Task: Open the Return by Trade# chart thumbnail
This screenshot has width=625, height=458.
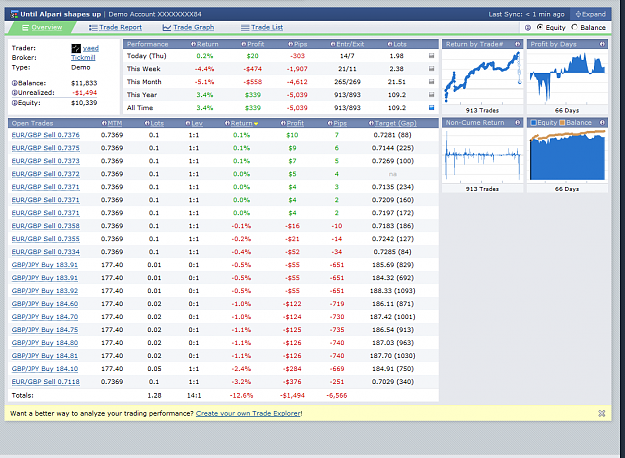Action: (x=482, y=77)
